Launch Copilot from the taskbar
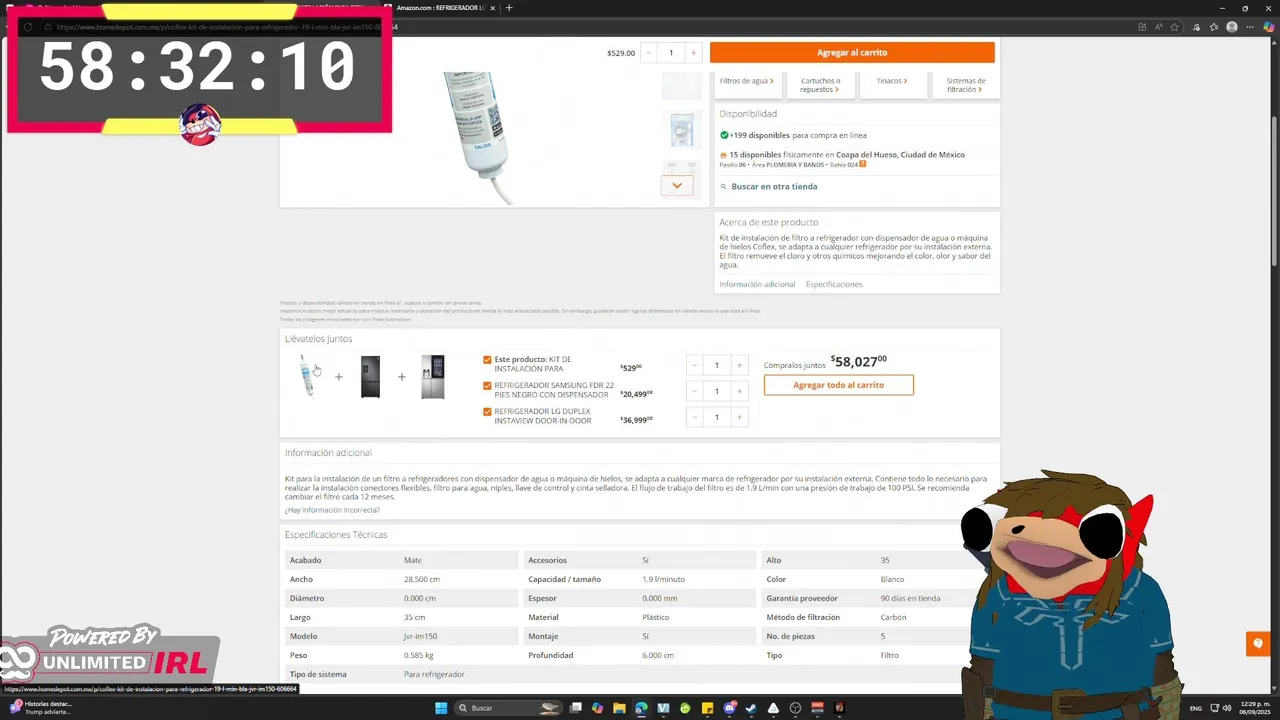 point(597,708)
